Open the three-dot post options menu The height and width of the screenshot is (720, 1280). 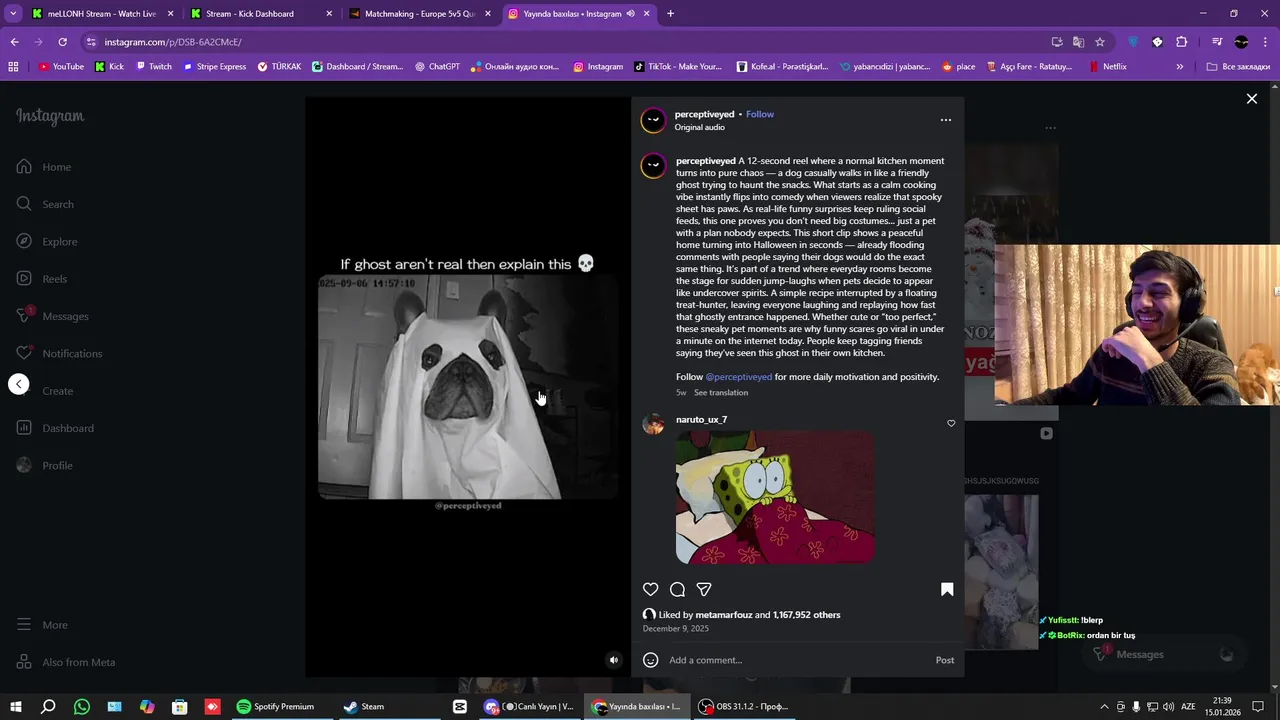(946, 120)
